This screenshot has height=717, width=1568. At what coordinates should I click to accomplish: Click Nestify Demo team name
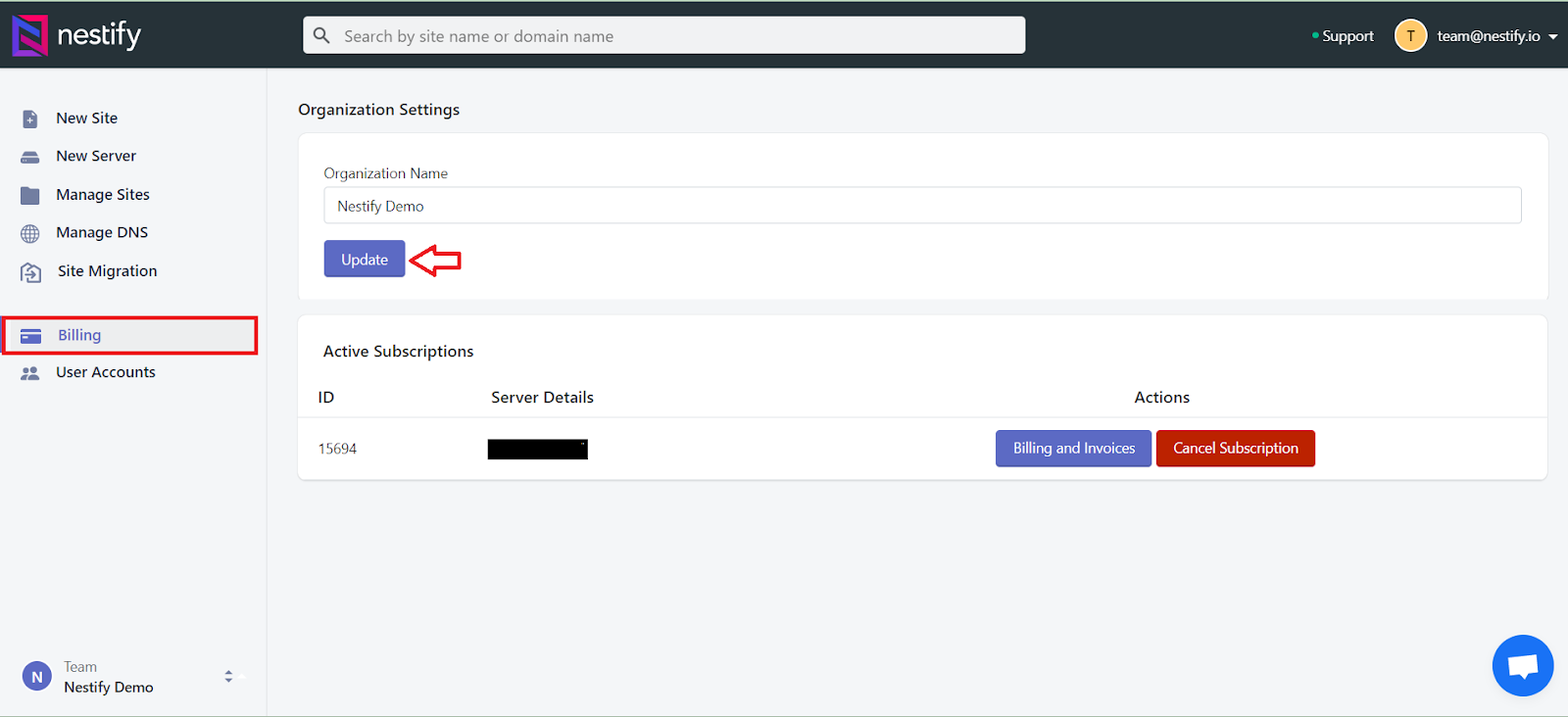tap(109, 688)
